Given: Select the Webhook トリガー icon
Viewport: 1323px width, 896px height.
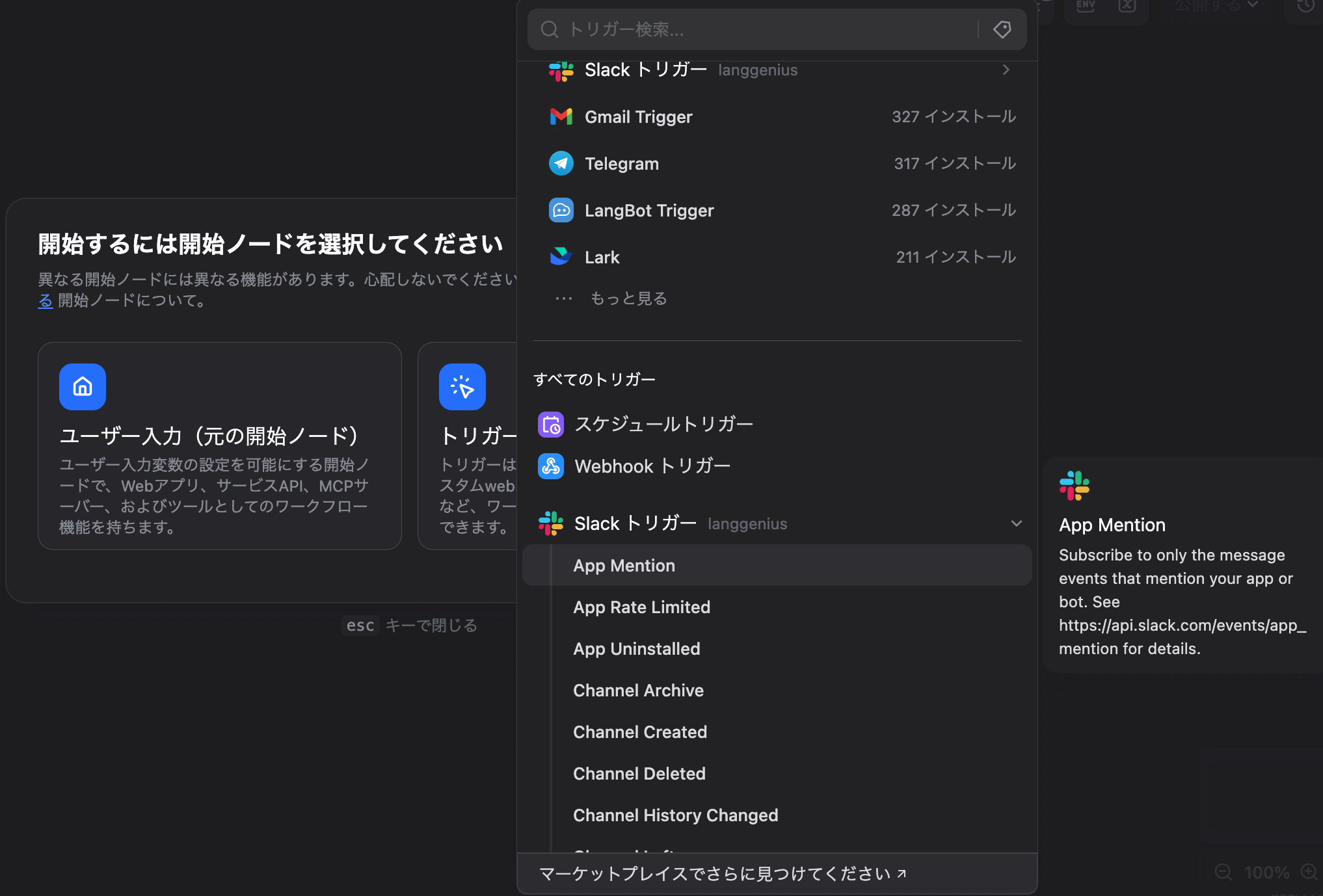Looking at the screenshot, I should coord(550,466).
